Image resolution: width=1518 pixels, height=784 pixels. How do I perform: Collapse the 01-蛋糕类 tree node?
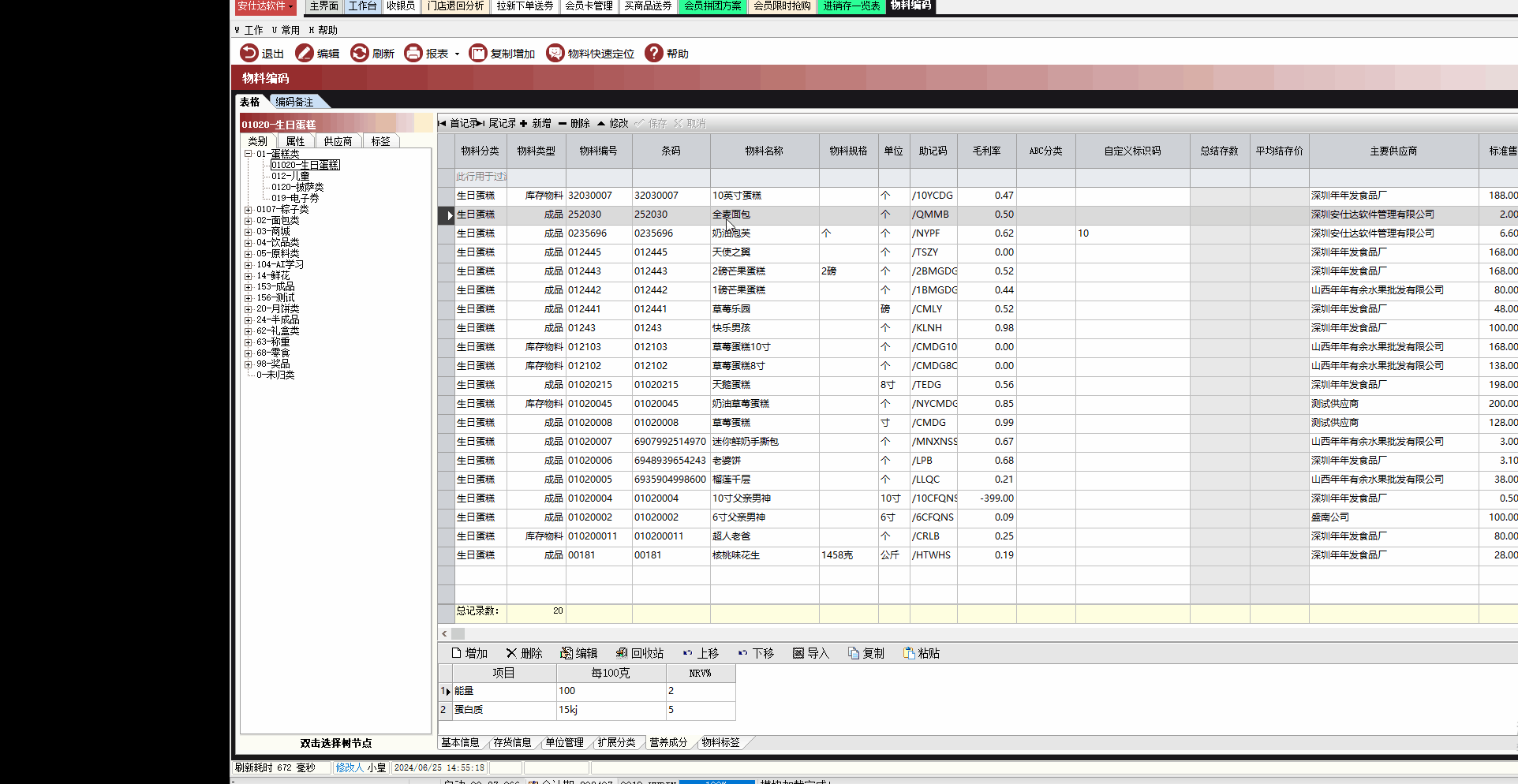point(248,154)
